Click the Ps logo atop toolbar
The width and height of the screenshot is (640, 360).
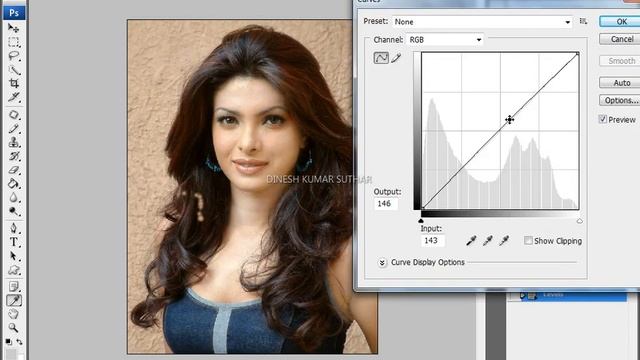click(14, 13)
